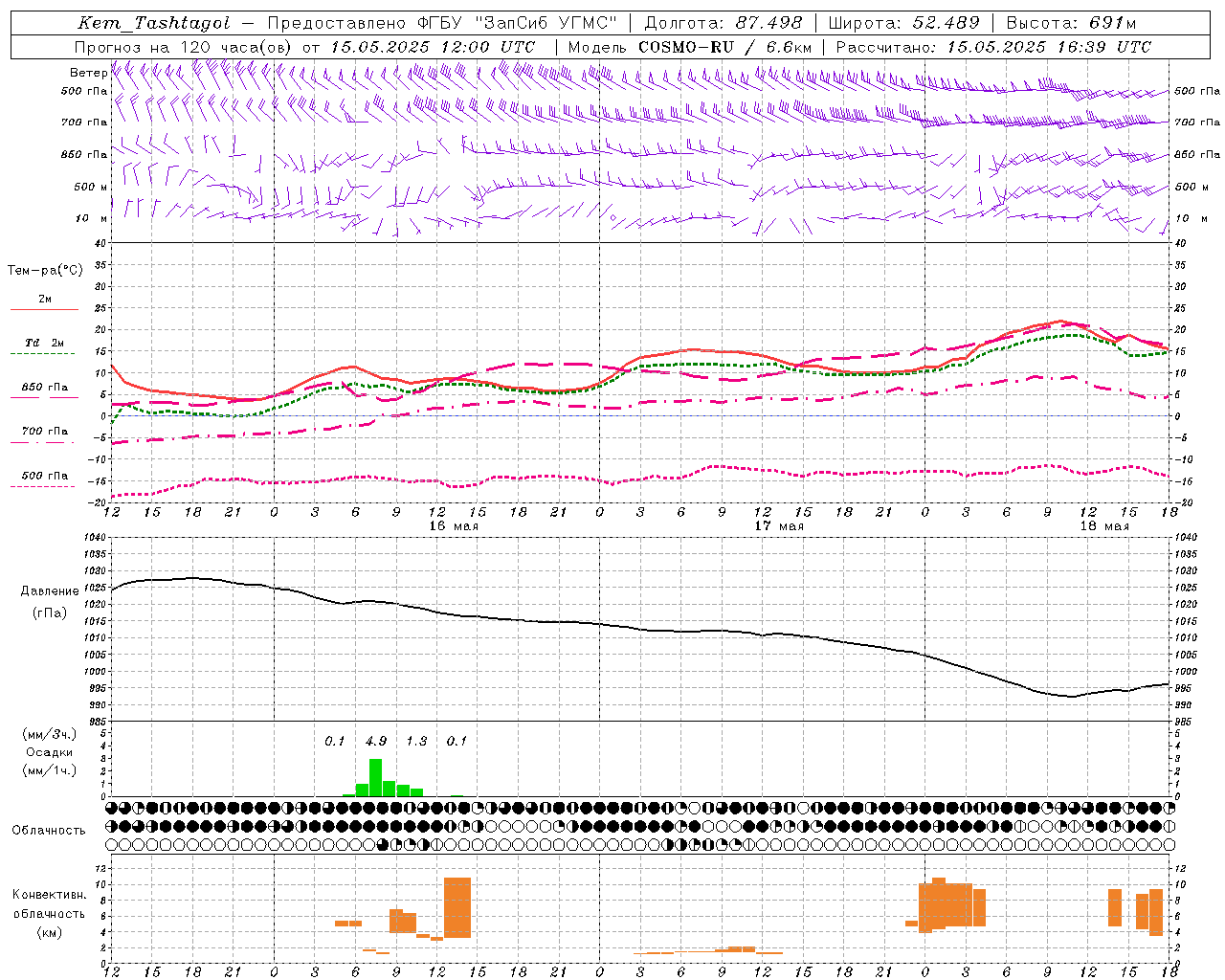The image size is (1225, 980).
Task: Click the 17 мая date label
Action: click(779, 525)
